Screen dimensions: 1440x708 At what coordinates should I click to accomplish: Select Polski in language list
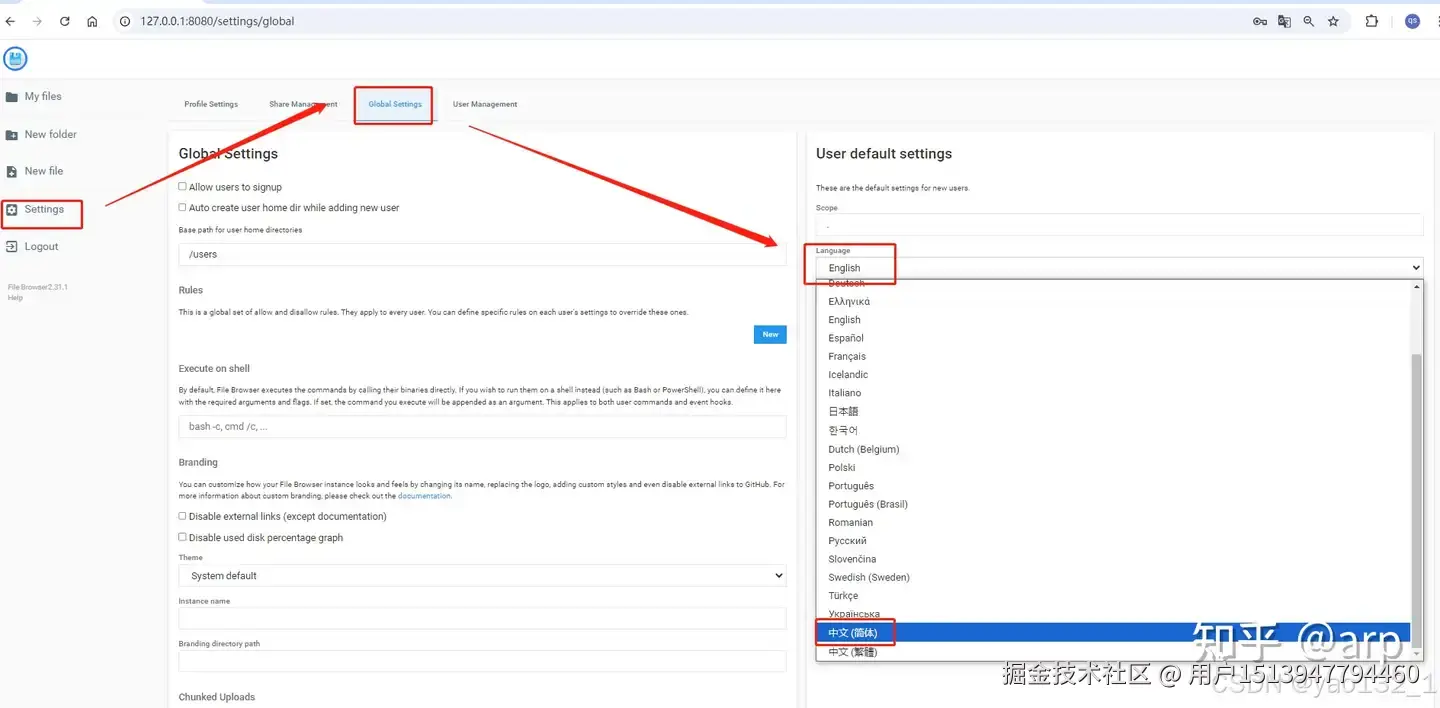1113,467
